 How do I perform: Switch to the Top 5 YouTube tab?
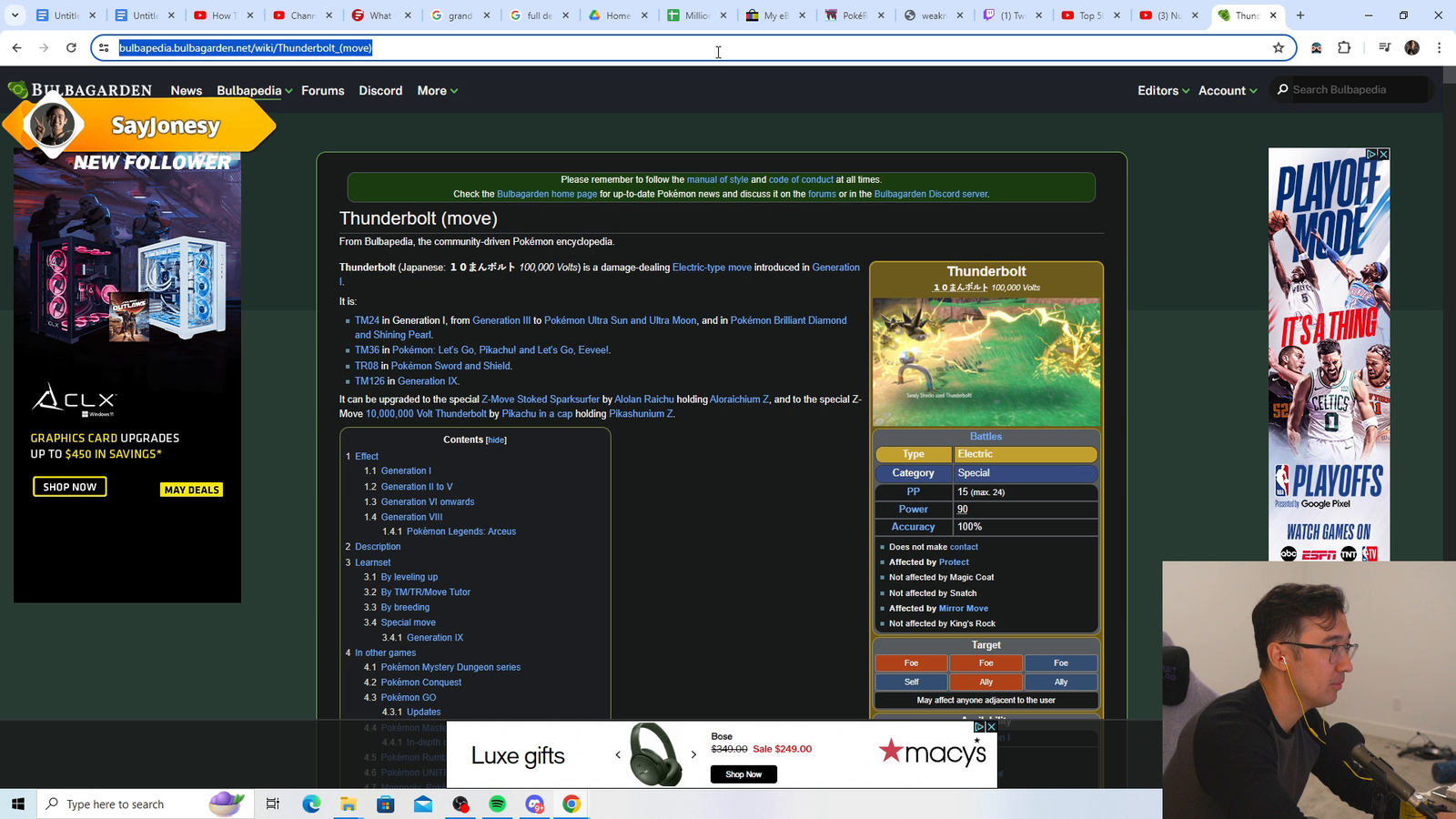1091,15
